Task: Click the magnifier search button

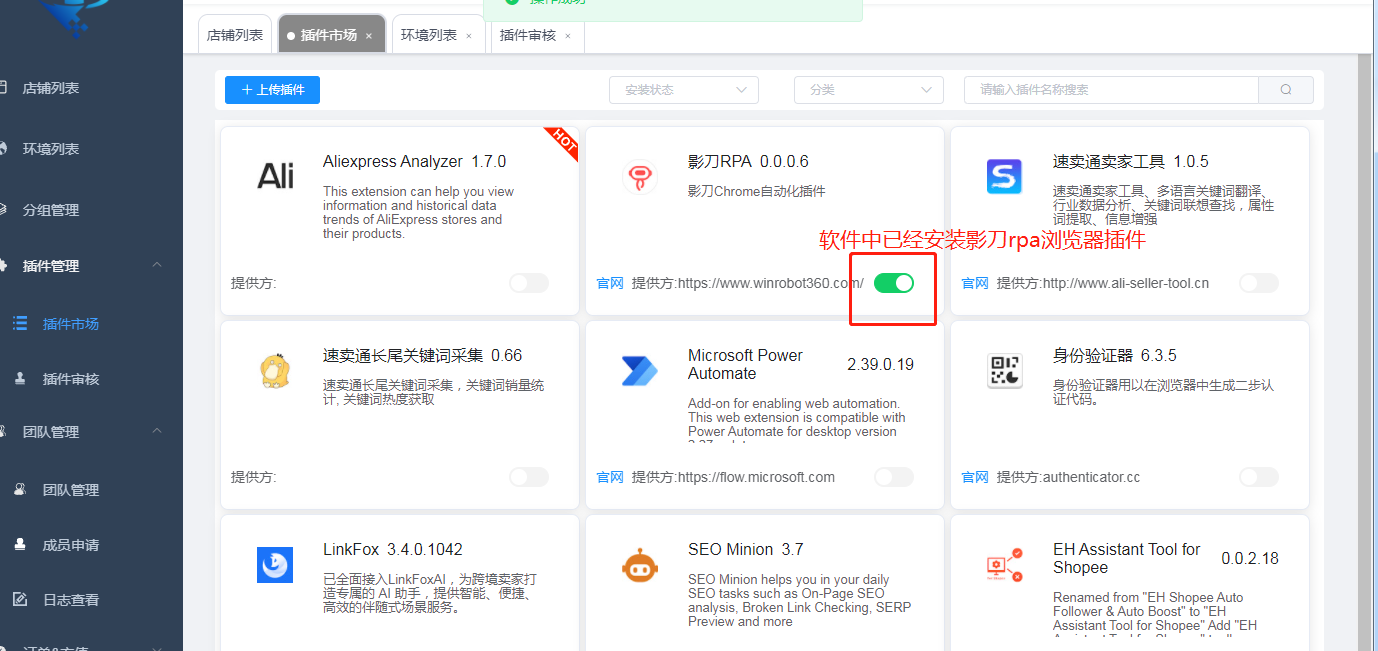Action: [x=1286, y=90]
